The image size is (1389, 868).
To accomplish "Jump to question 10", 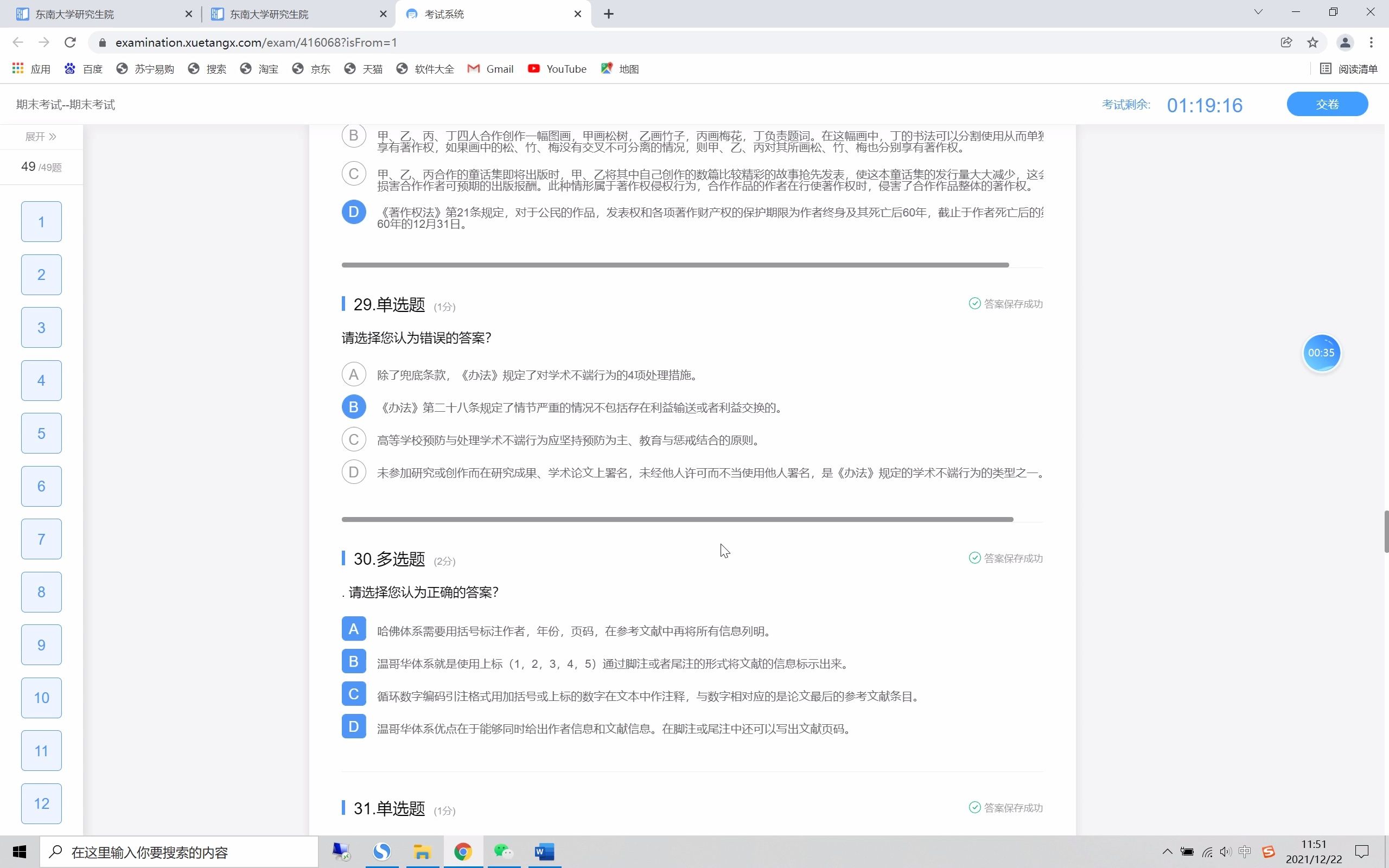I will click(41, 698).
